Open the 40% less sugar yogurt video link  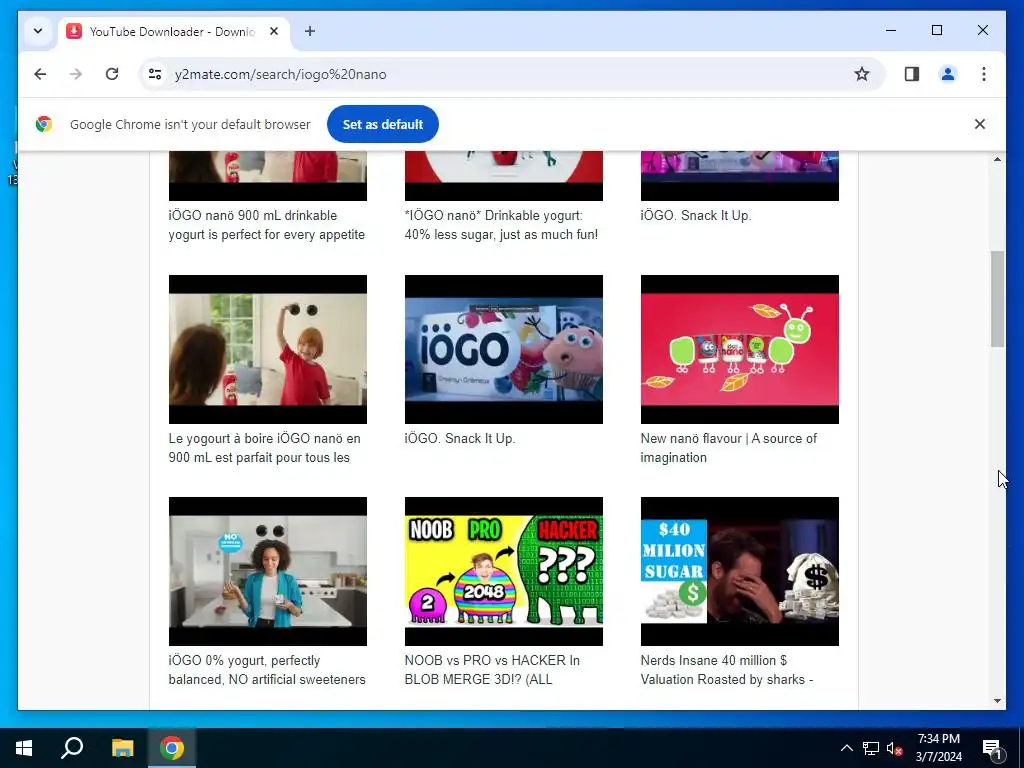click(x=501, y=225)
